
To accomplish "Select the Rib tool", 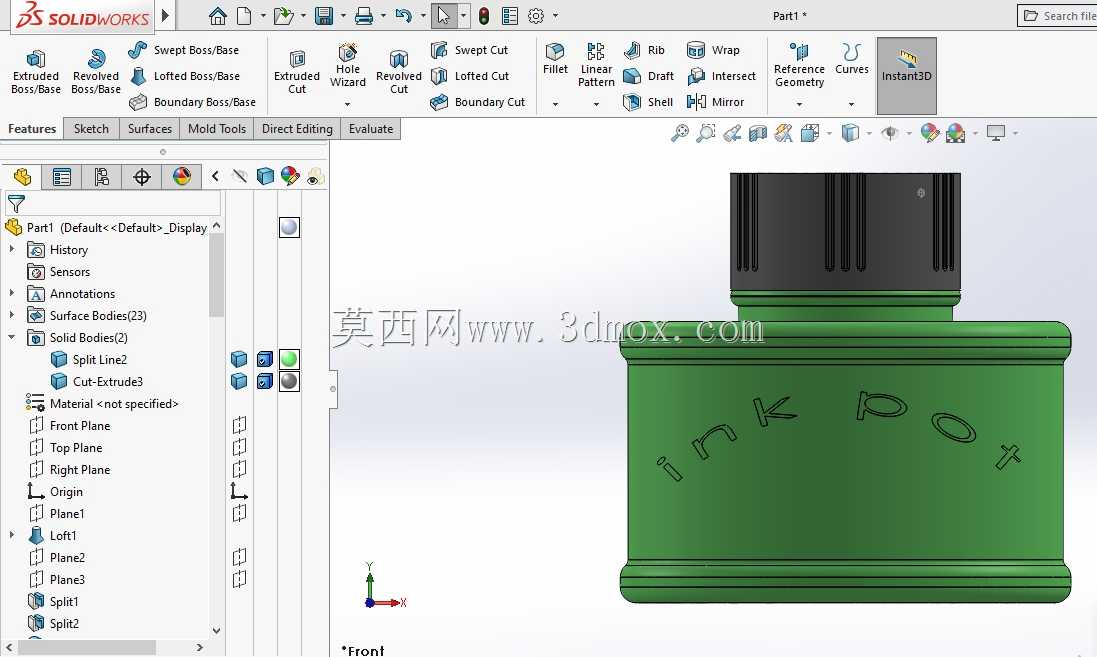I will click(x=644, y=50).
